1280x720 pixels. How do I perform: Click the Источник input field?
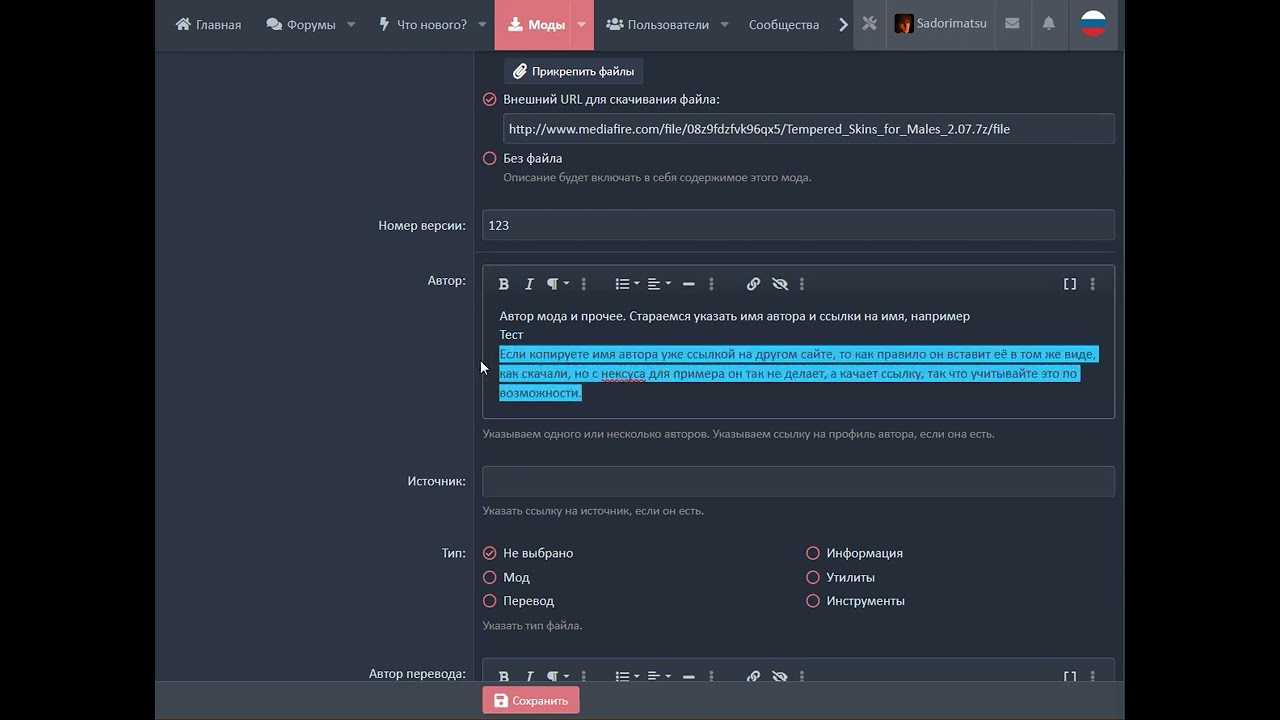(798, 481)
